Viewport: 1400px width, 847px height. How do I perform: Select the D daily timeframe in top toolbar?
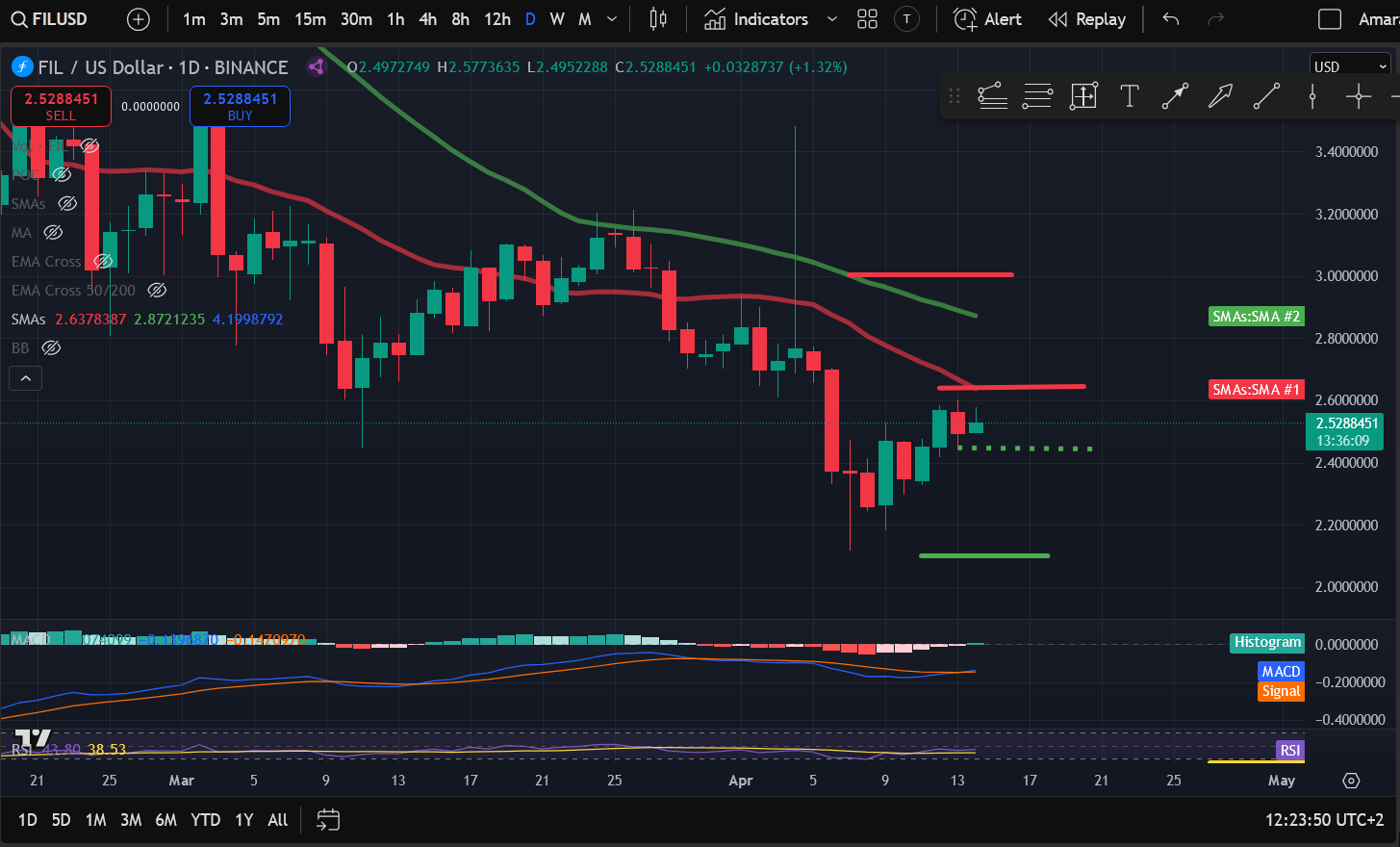(x=530, y=19)
